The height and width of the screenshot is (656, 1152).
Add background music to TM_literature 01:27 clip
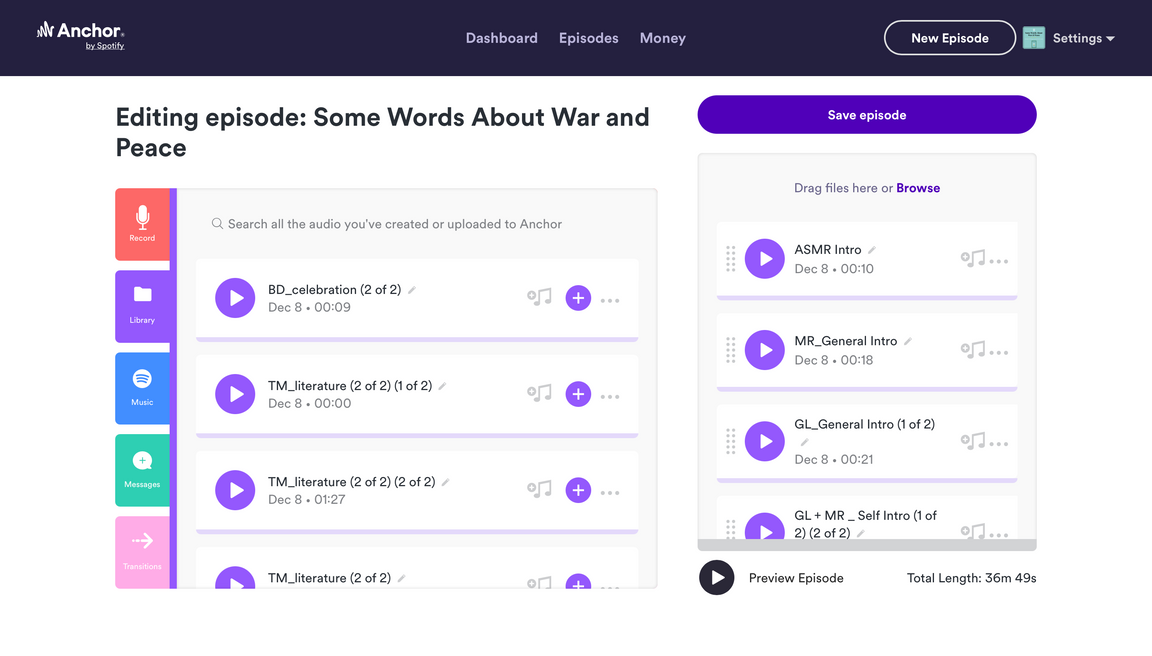(x=539, y=489)
